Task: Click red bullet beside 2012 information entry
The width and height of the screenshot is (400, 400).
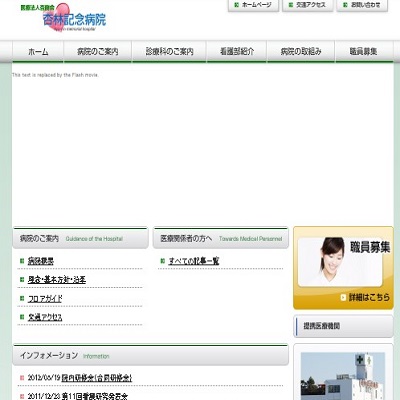Action: [x=22, y=378]
